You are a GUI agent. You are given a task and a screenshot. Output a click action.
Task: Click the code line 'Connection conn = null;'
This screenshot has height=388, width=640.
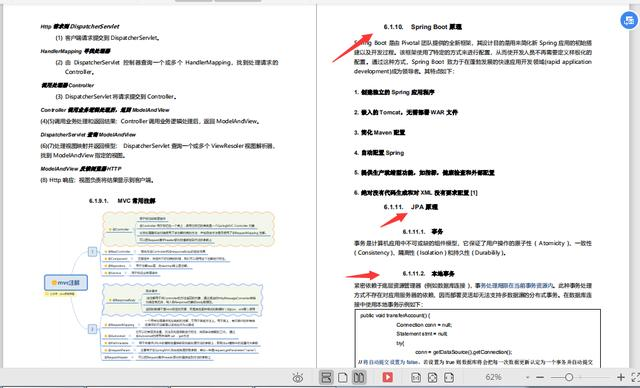coord(424,325)
